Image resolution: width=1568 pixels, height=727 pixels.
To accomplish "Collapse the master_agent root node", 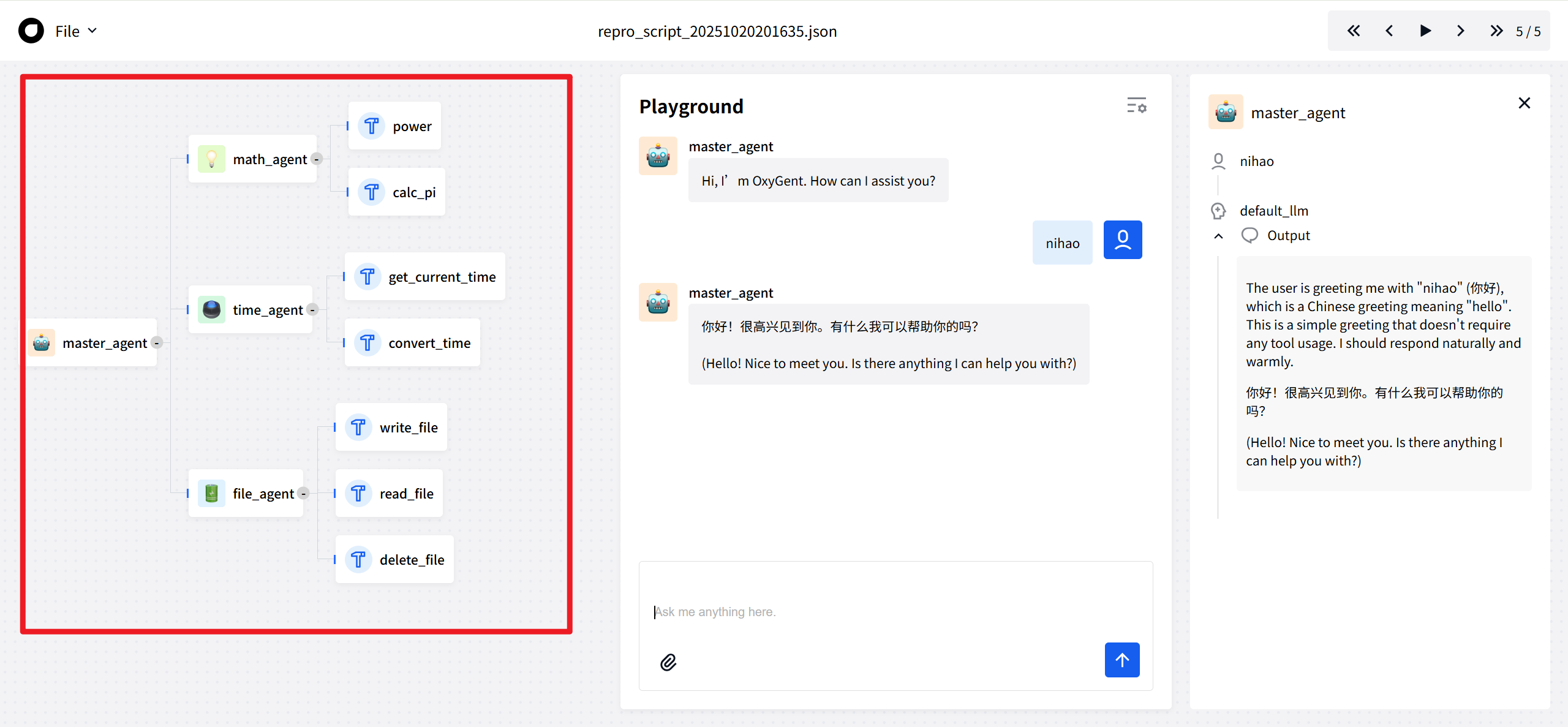I will (x=157, y=343).
